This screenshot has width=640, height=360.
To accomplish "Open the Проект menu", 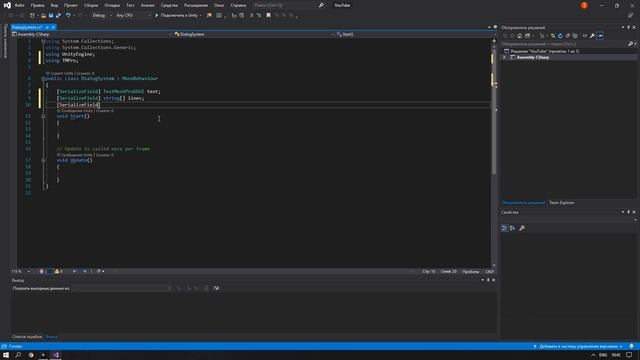I will click(x=71, y=5).
